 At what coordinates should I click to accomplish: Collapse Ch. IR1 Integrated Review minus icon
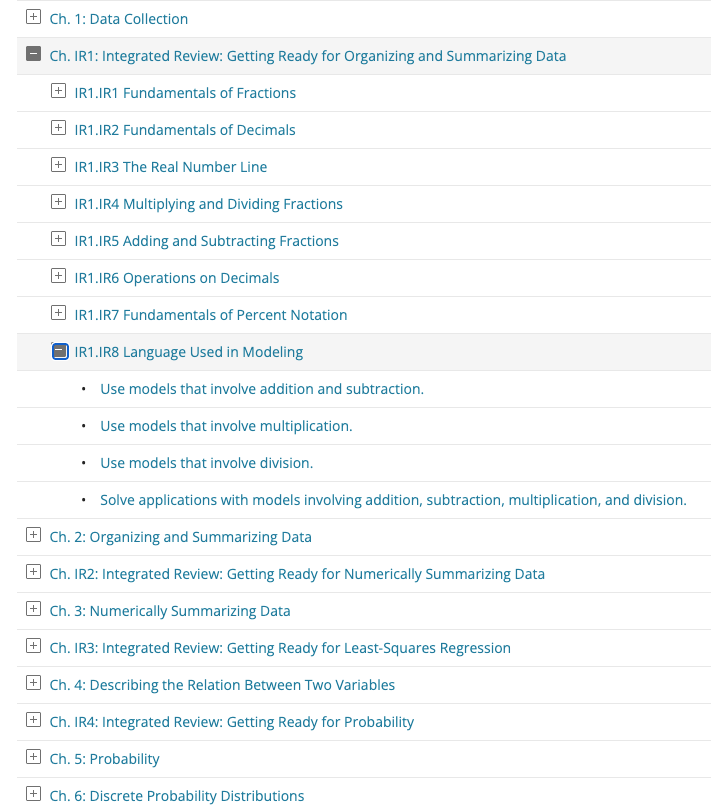33,55
